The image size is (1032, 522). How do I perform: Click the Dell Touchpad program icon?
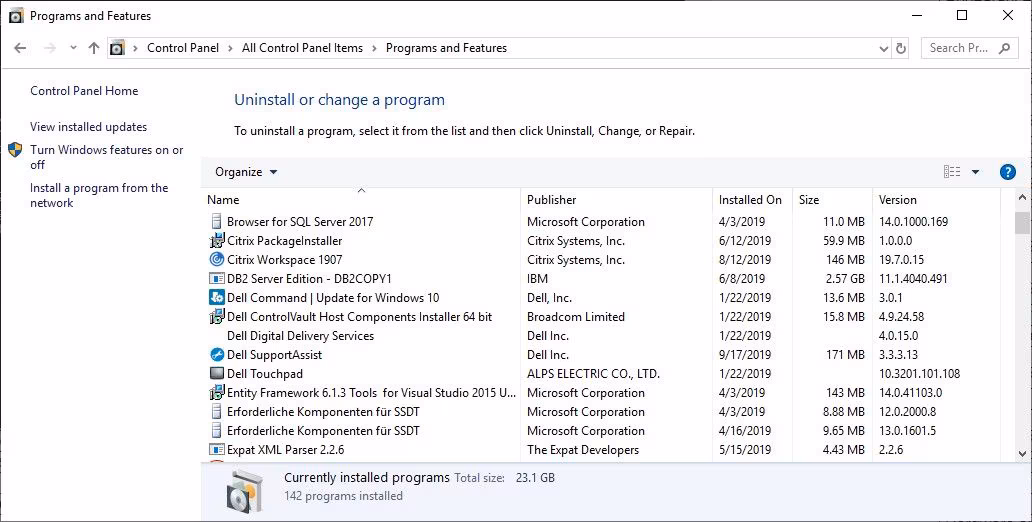click(217, 374)
